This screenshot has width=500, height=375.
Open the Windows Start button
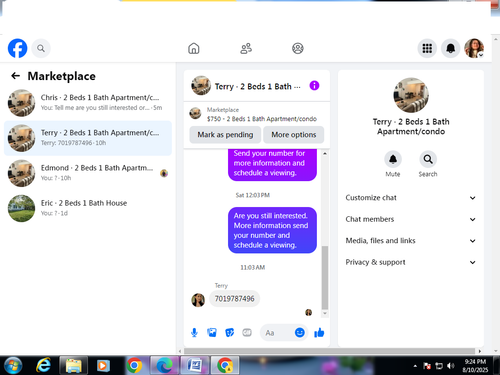tap(12, 365)
